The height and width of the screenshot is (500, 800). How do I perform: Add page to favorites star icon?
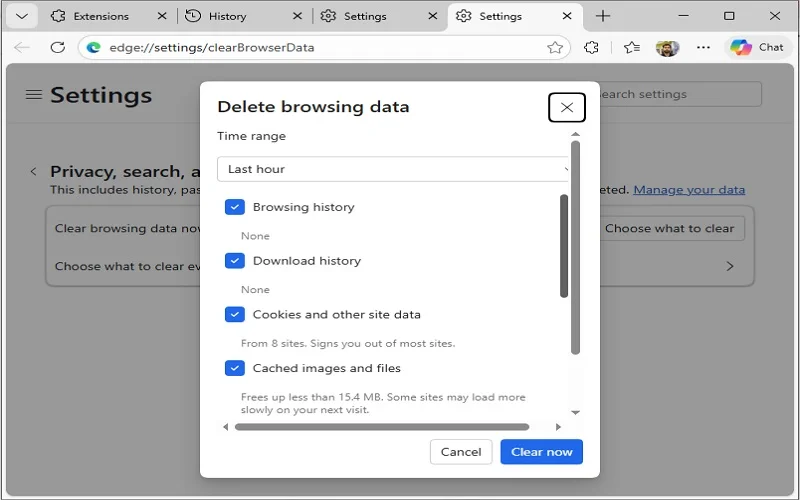click(555, 47)
